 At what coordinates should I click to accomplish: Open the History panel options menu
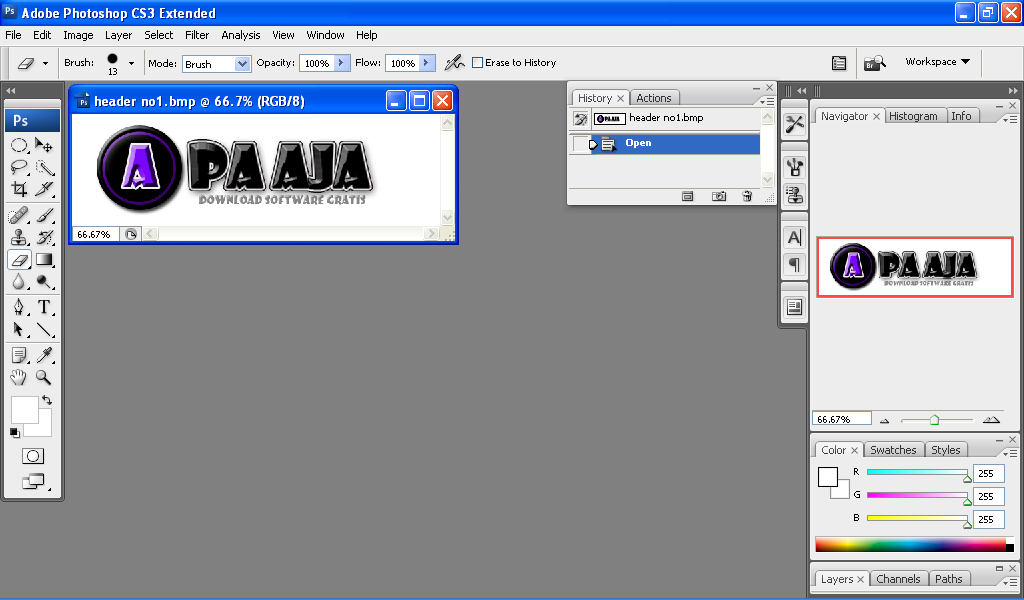coord(767,102)
